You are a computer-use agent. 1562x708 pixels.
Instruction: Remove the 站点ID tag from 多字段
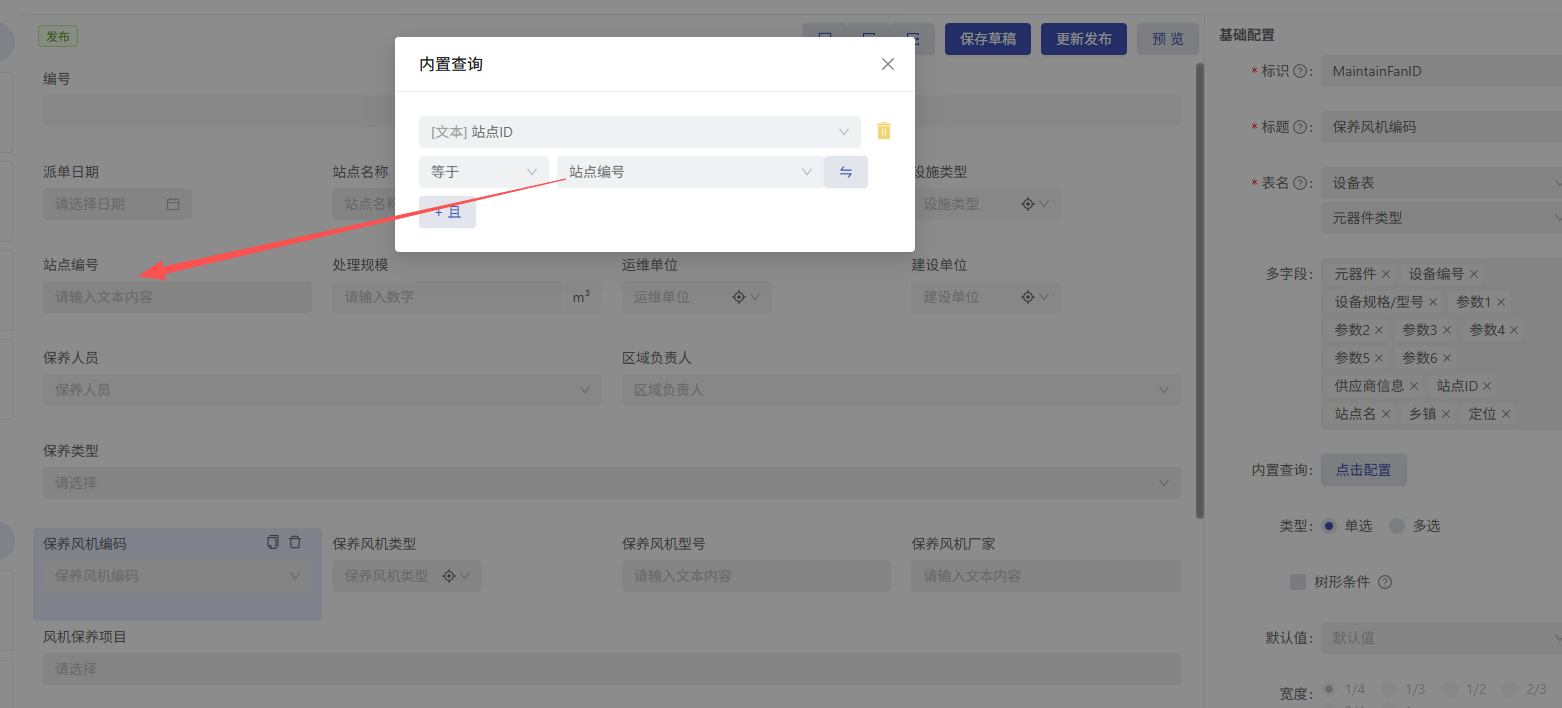1487,386
